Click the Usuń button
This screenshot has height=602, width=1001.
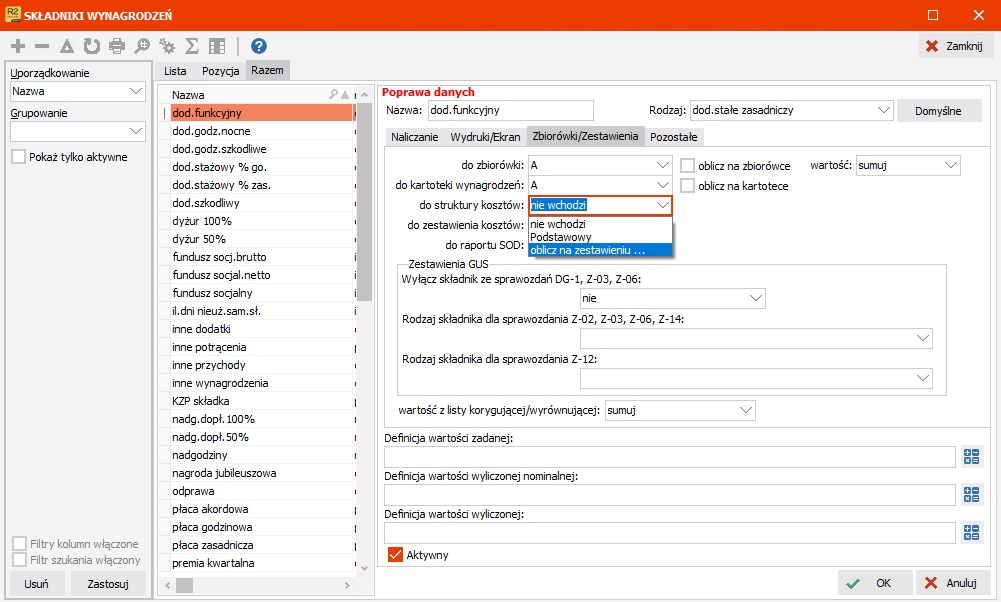point(36,583)
